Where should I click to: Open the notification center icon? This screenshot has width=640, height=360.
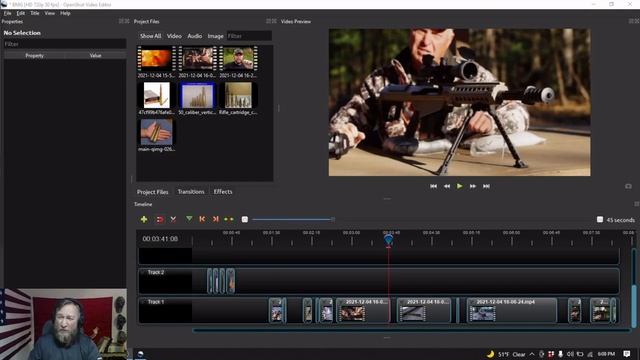pos(627,354)
